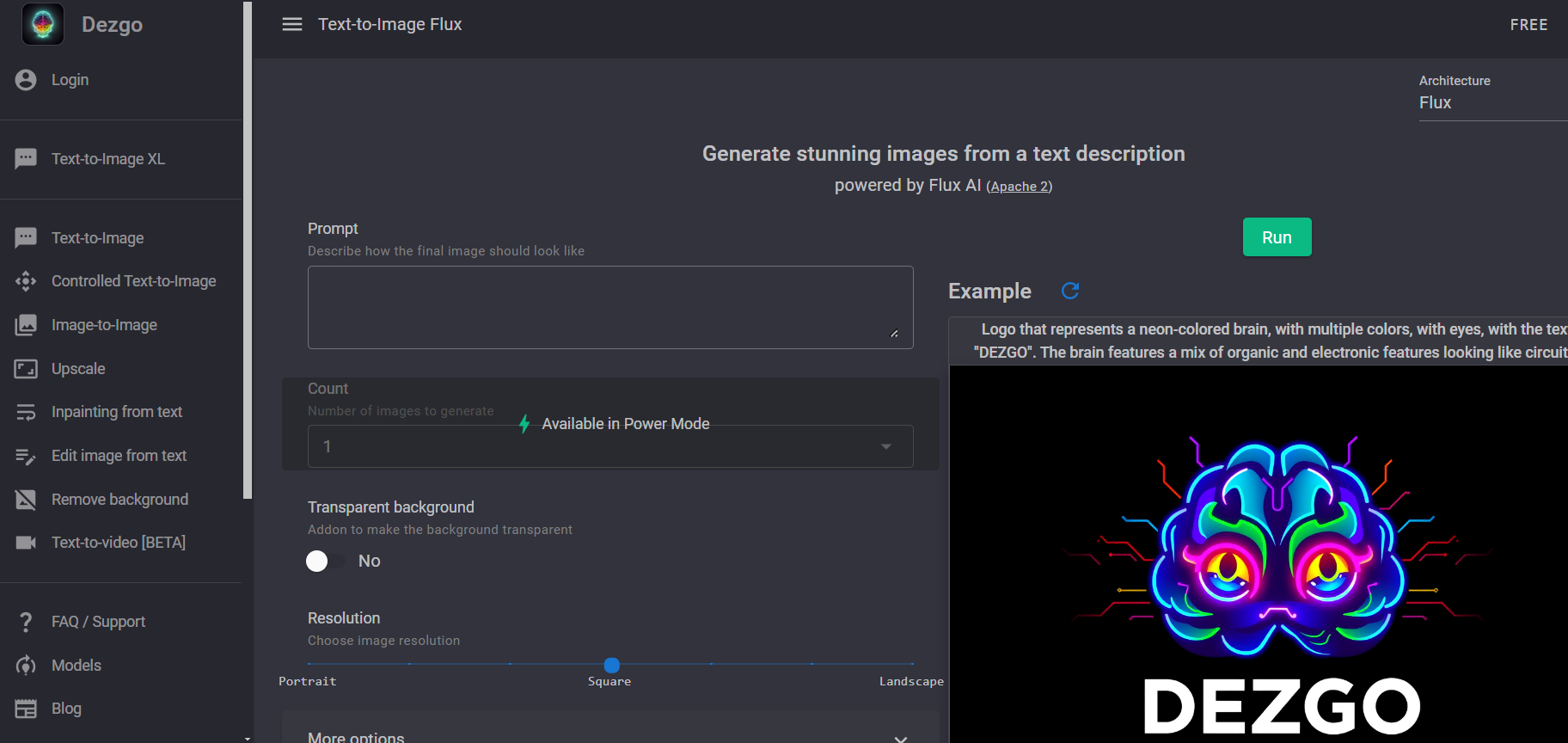
Task: Click the Login link
Action: coord(70,80)
